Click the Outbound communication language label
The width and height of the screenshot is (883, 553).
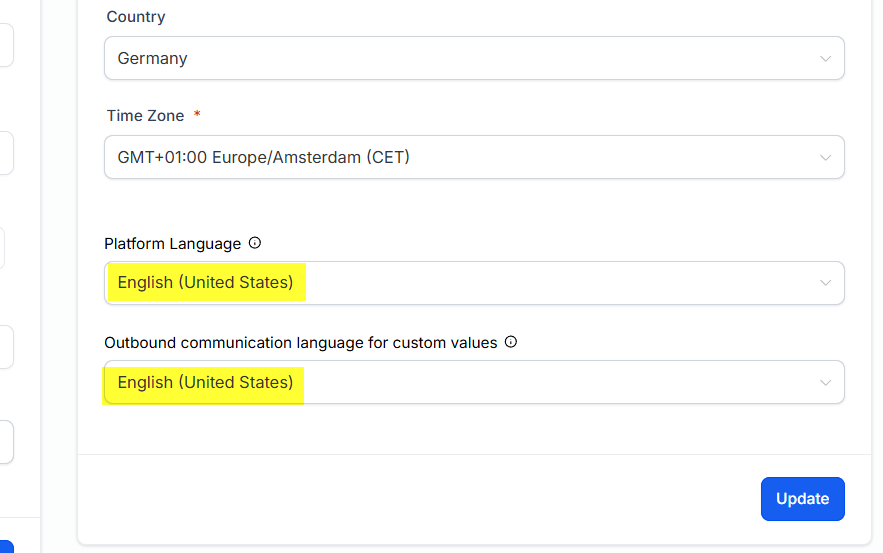tap(300, 342)
